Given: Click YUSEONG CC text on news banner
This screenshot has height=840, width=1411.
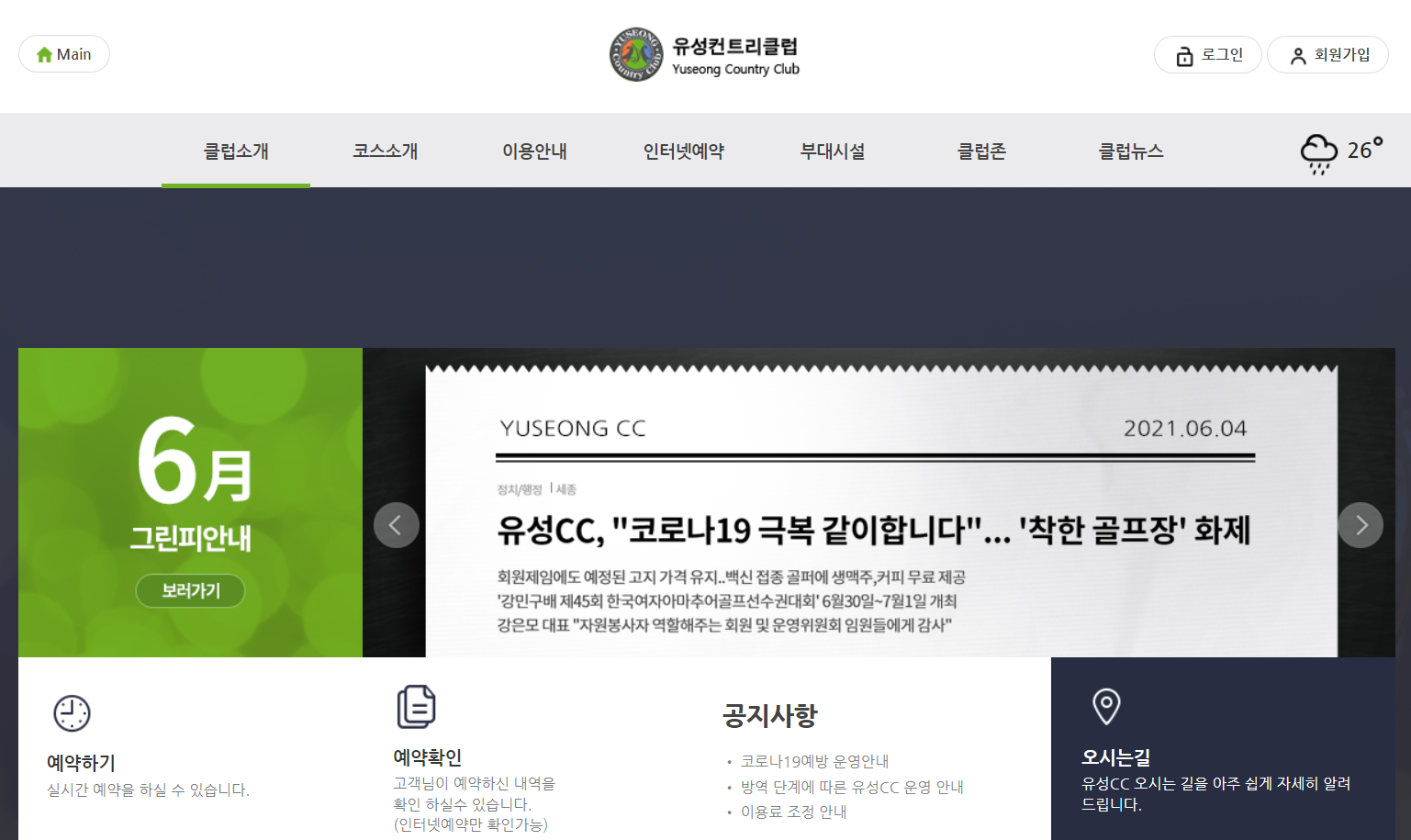Looking at the screenshot, I should click(x=573, y=429).
